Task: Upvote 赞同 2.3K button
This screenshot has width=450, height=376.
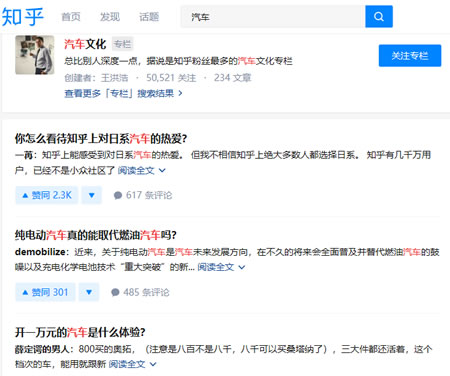Action: click(47, 195)
